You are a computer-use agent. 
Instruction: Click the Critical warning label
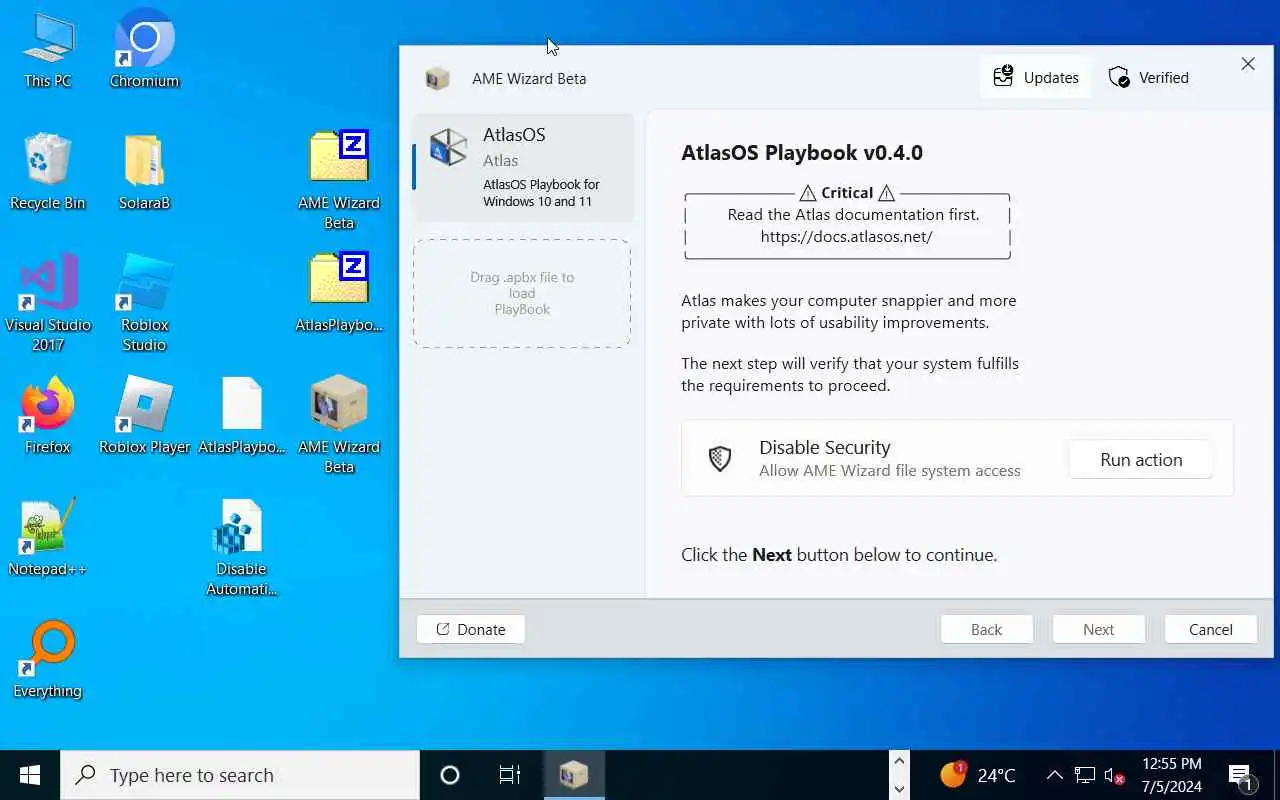[x=847, y=193]
